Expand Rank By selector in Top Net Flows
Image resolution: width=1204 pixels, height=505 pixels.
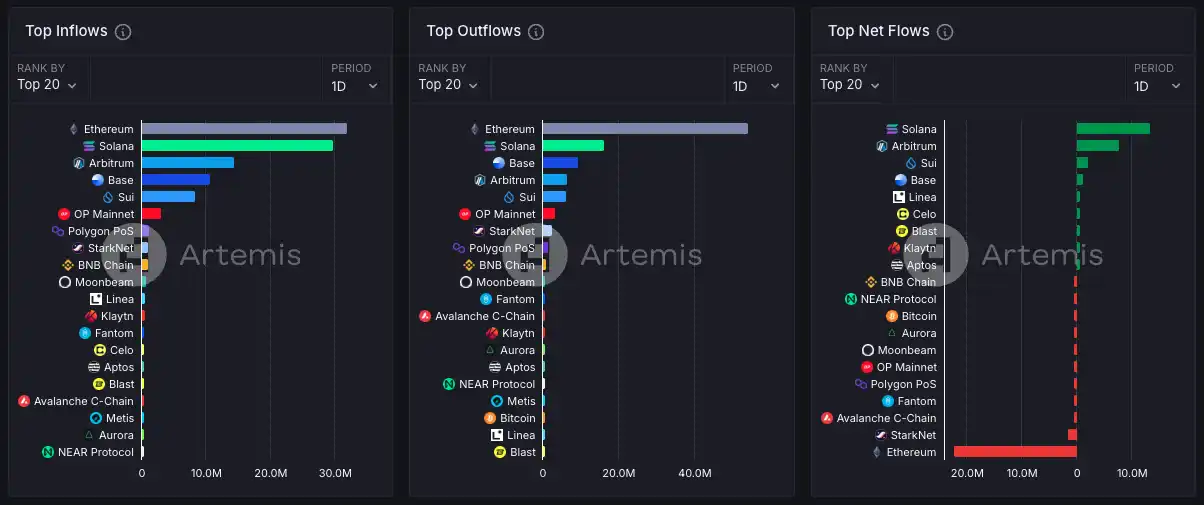[850, 85]
